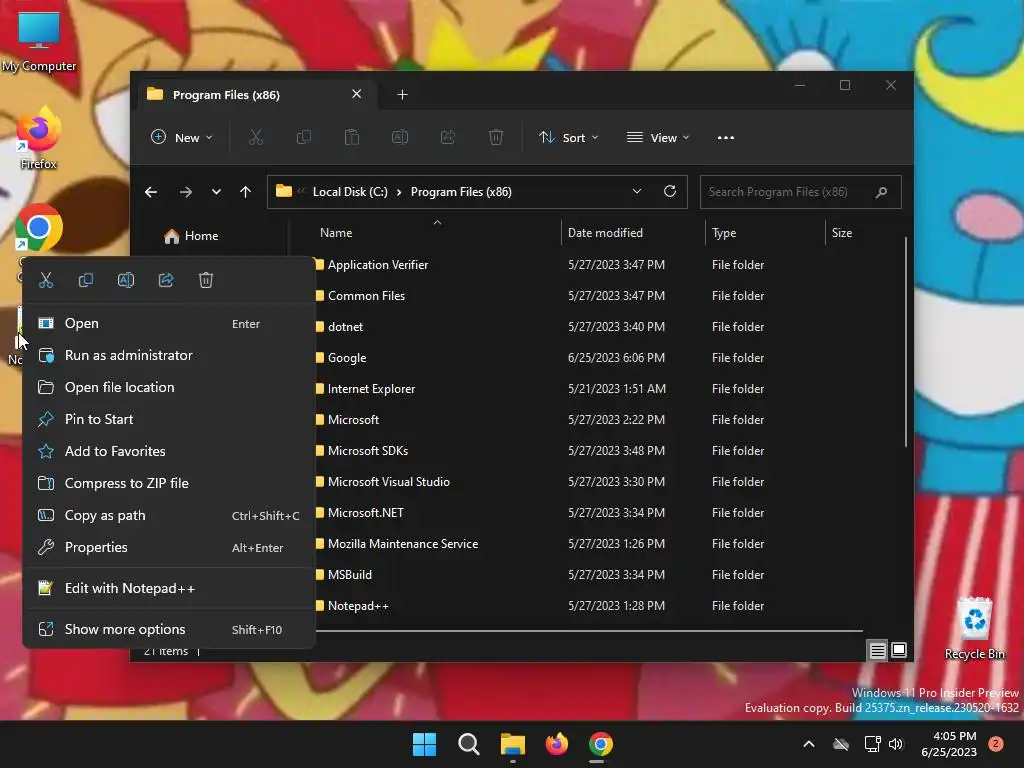Click the Cut icon in Explorer toolbar
This screenshot has height=768, width=1024.
pyautogui.click(x=255, y=138)
